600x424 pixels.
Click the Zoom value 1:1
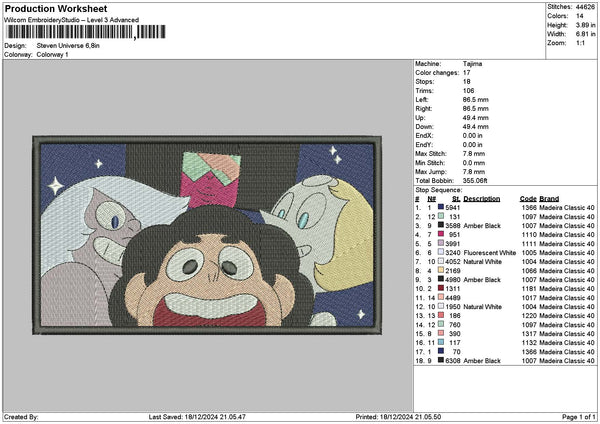[x=580, y=43]
